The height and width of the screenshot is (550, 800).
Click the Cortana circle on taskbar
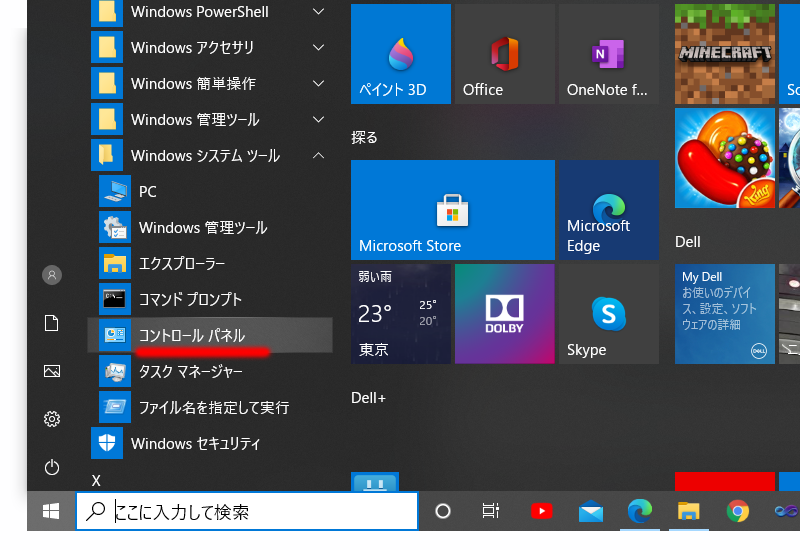pos(443,511)
